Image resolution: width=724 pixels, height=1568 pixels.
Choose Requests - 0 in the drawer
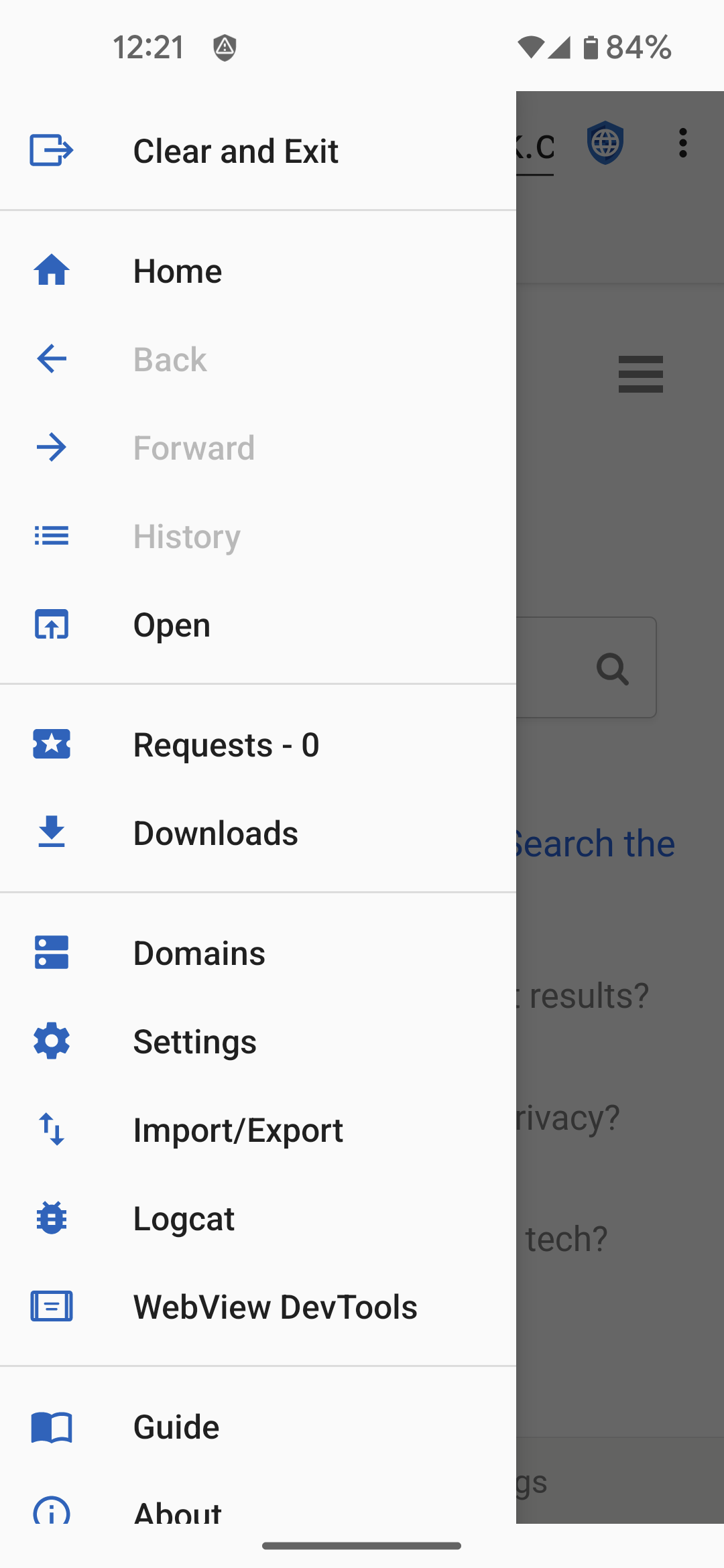click(226, 744)
